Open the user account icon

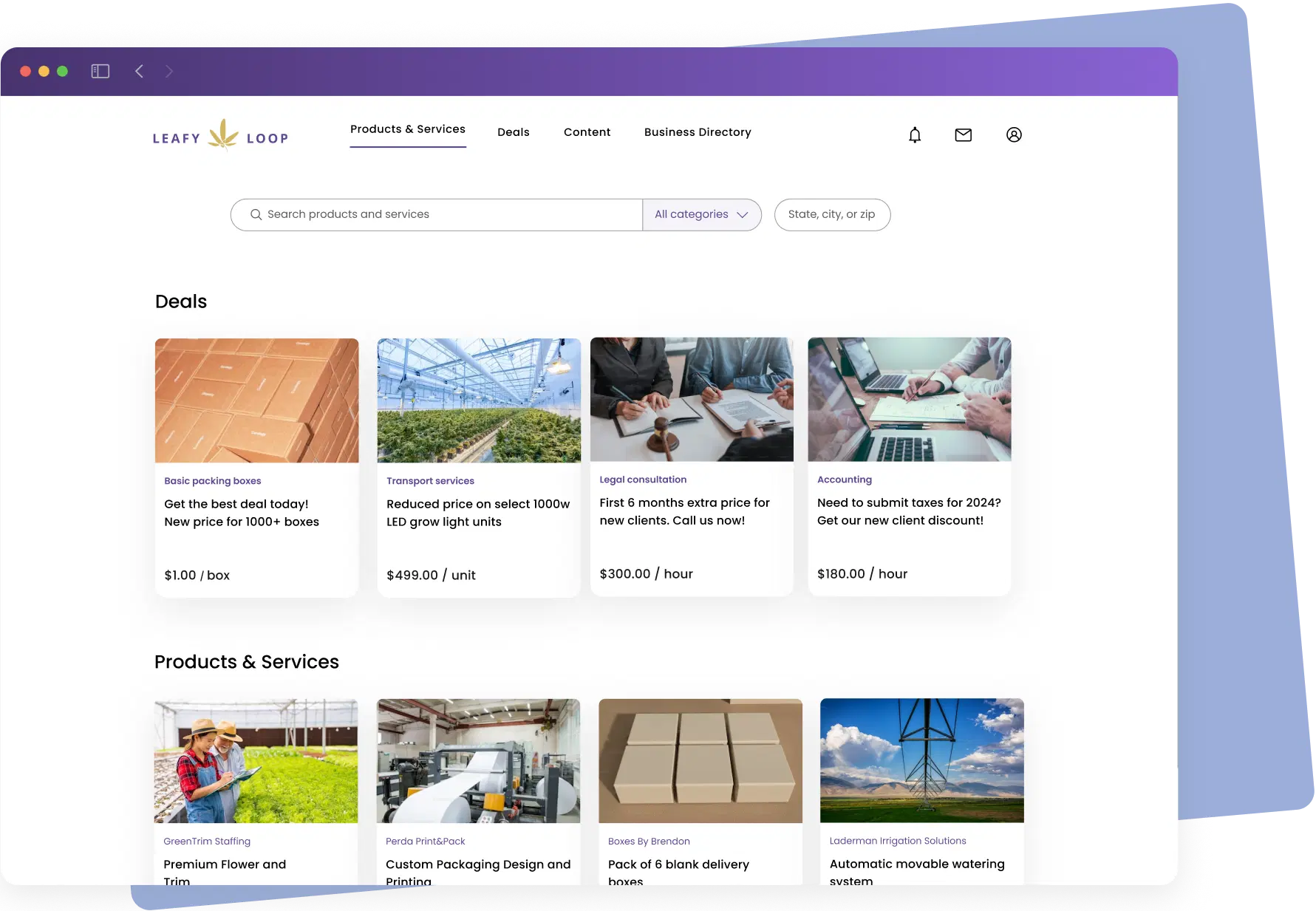1014,134
